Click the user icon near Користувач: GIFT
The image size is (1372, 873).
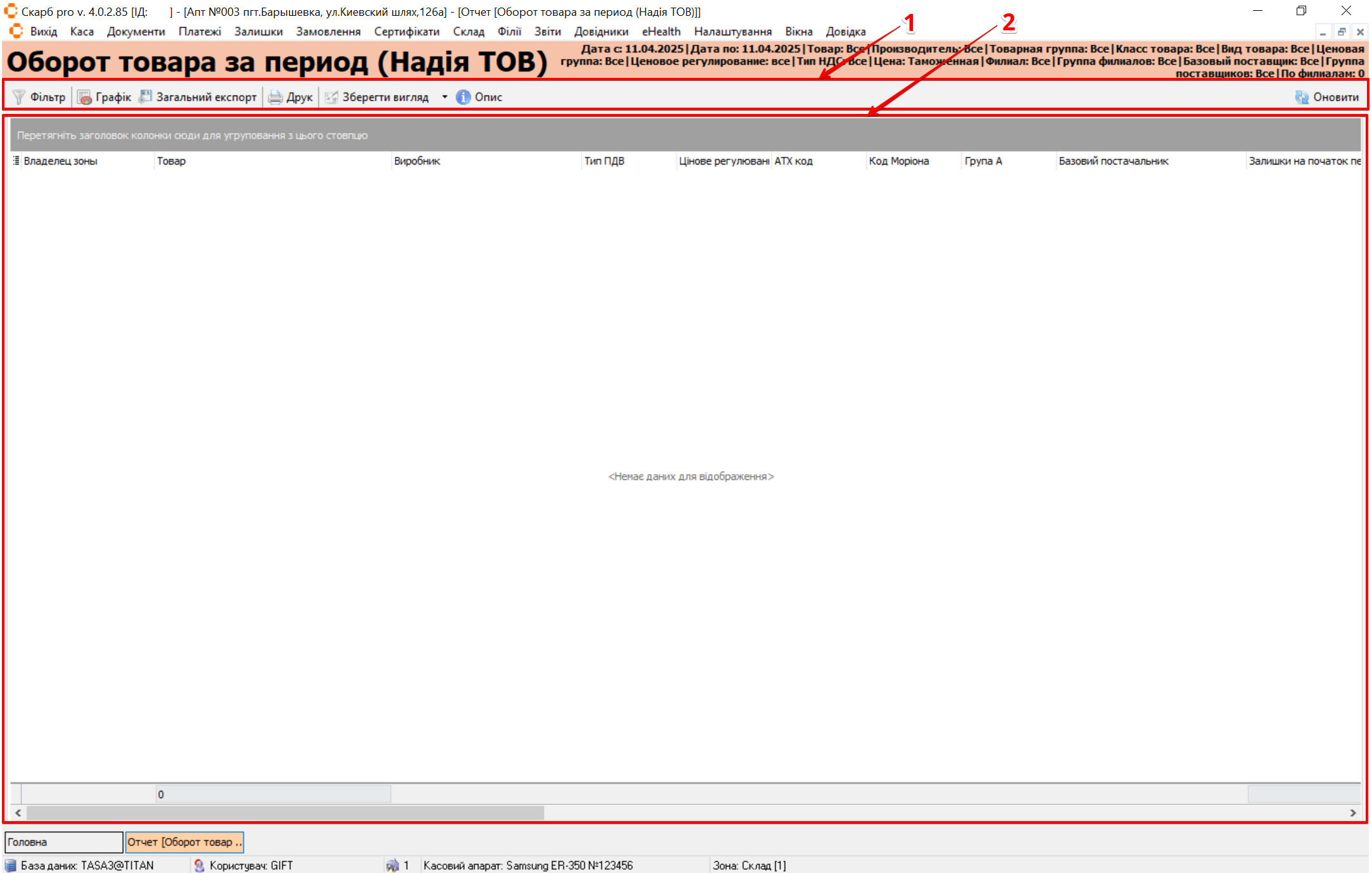pos(199,865)
